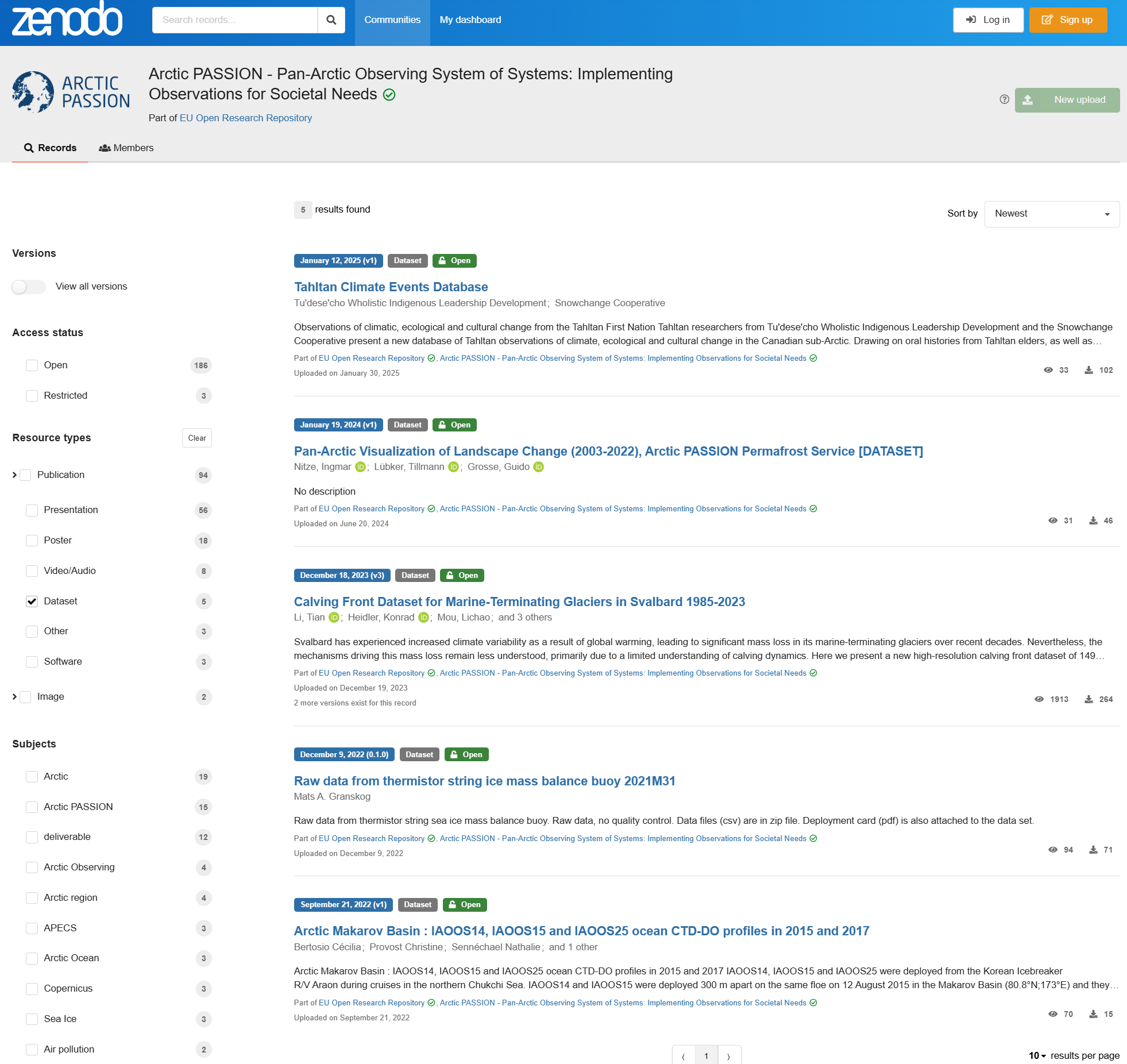Clear the resource types filter
The image size is (1127, 1064).
pyautogui.click(x=196, y=438)
